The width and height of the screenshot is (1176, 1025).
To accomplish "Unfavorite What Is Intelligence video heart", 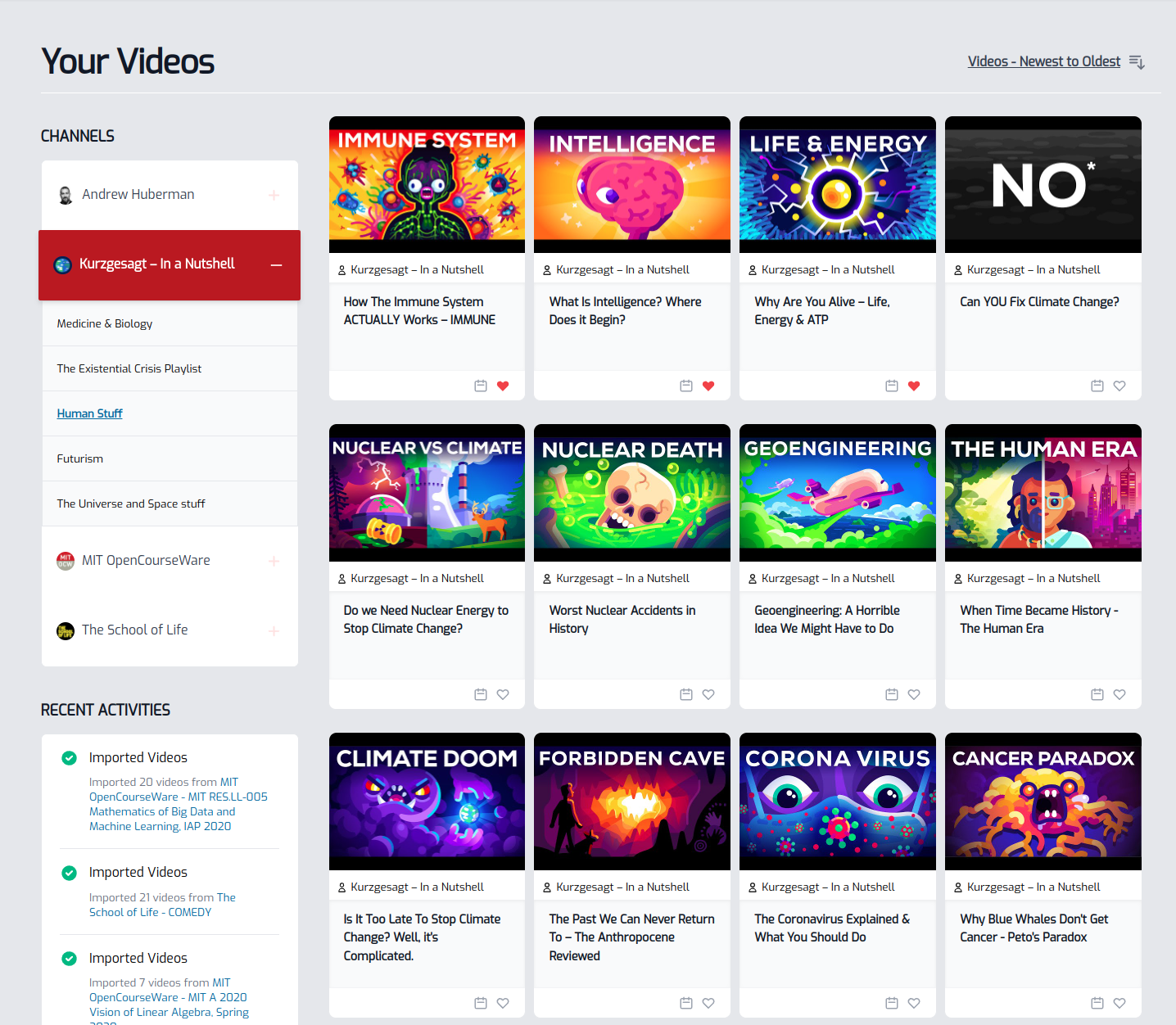I will 708,386.
